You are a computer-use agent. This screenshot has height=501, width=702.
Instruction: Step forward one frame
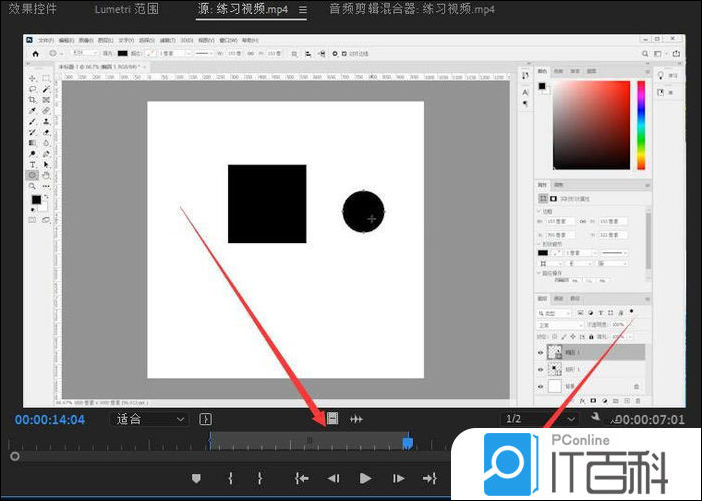[398, 479]
